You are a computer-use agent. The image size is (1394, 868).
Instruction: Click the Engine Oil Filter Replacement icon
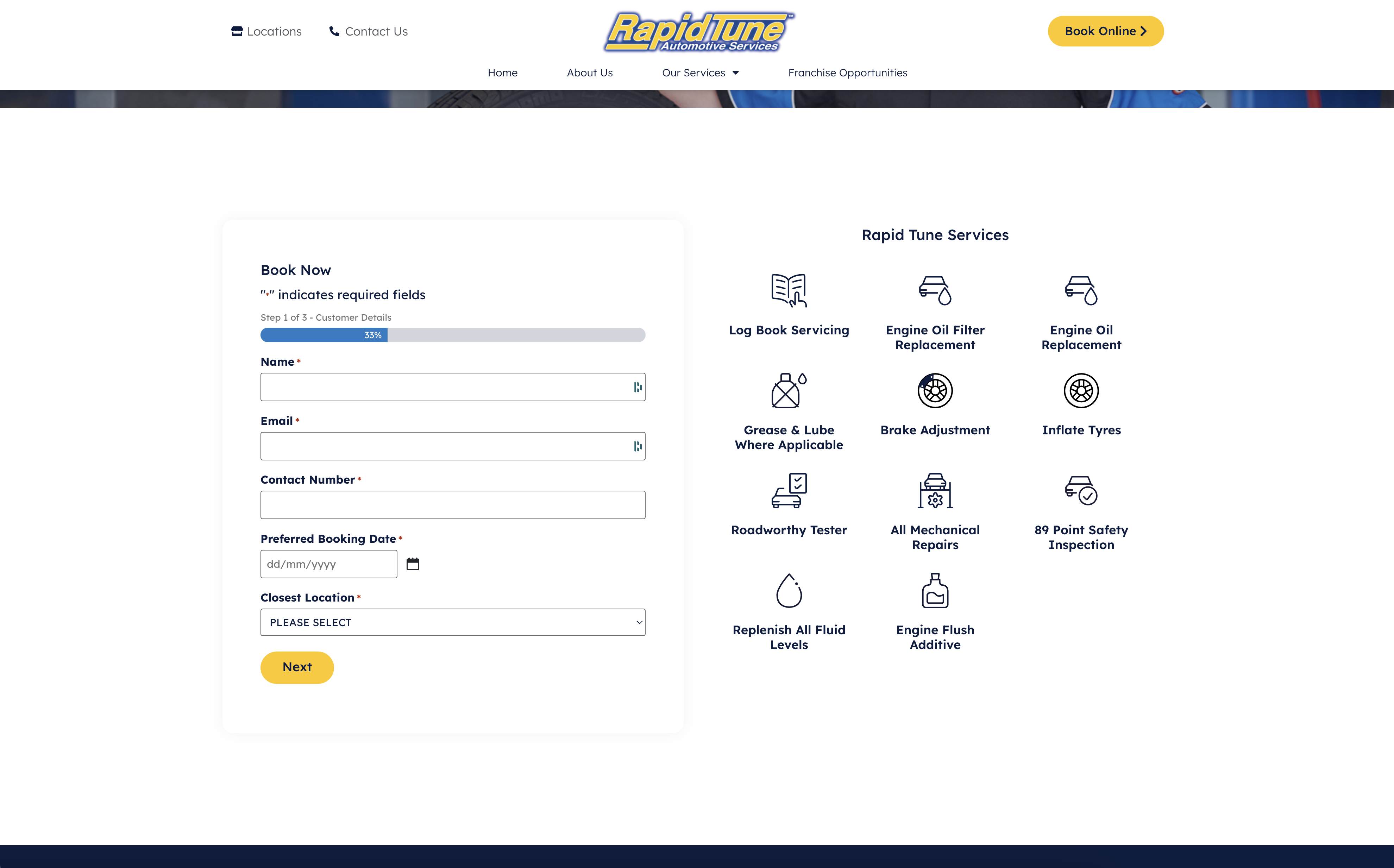tap(935, 290)
